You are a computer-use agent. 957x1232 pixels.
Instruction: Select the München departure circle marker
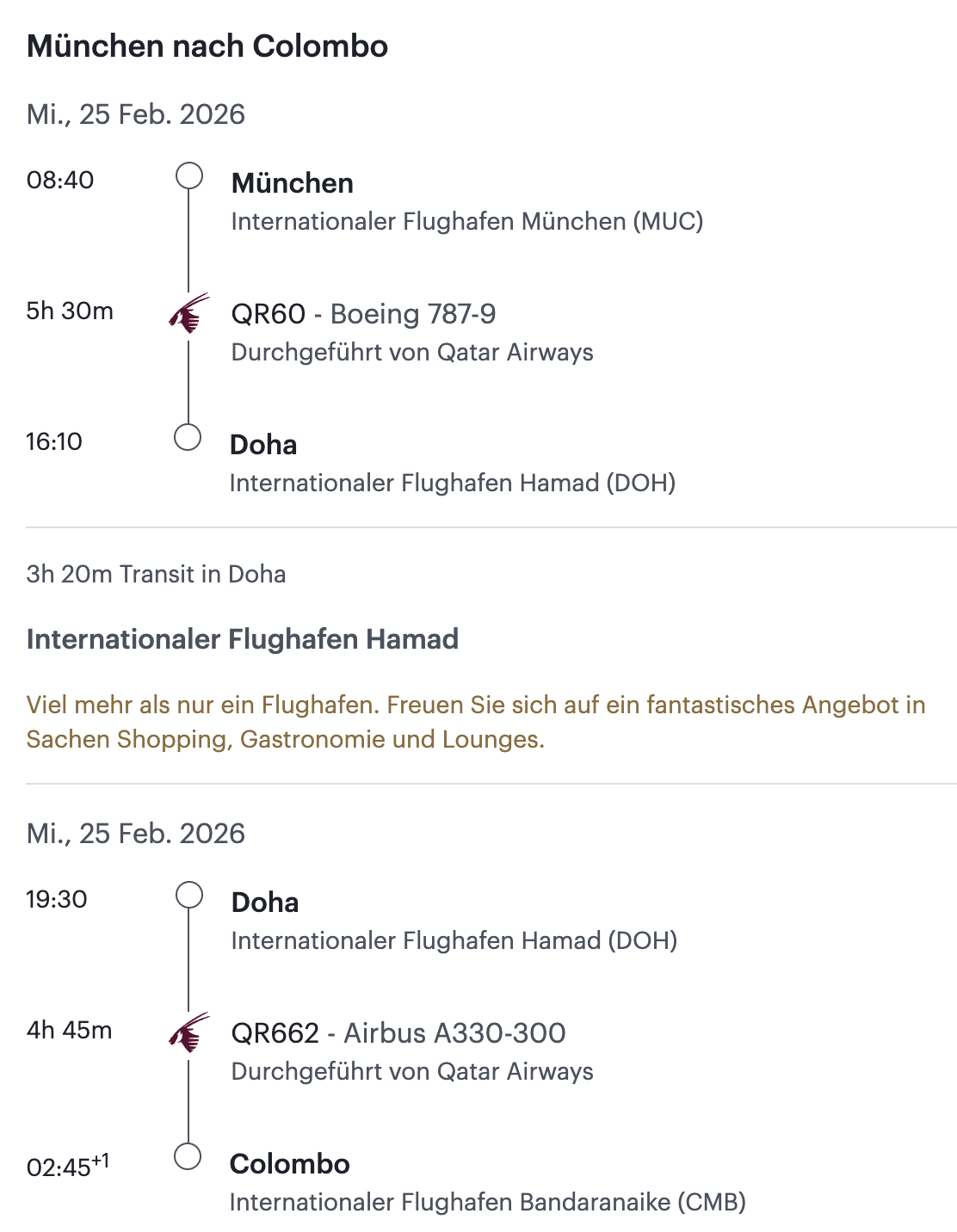pyautogui.click(x=189, y=176)
